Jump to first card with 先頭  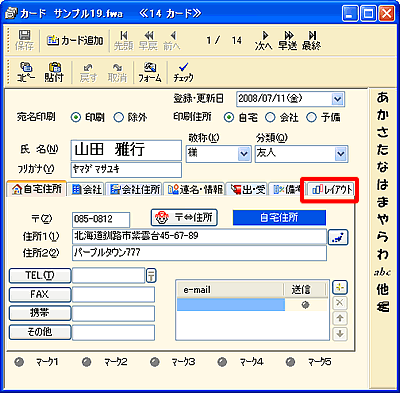[x=124, y=40]
